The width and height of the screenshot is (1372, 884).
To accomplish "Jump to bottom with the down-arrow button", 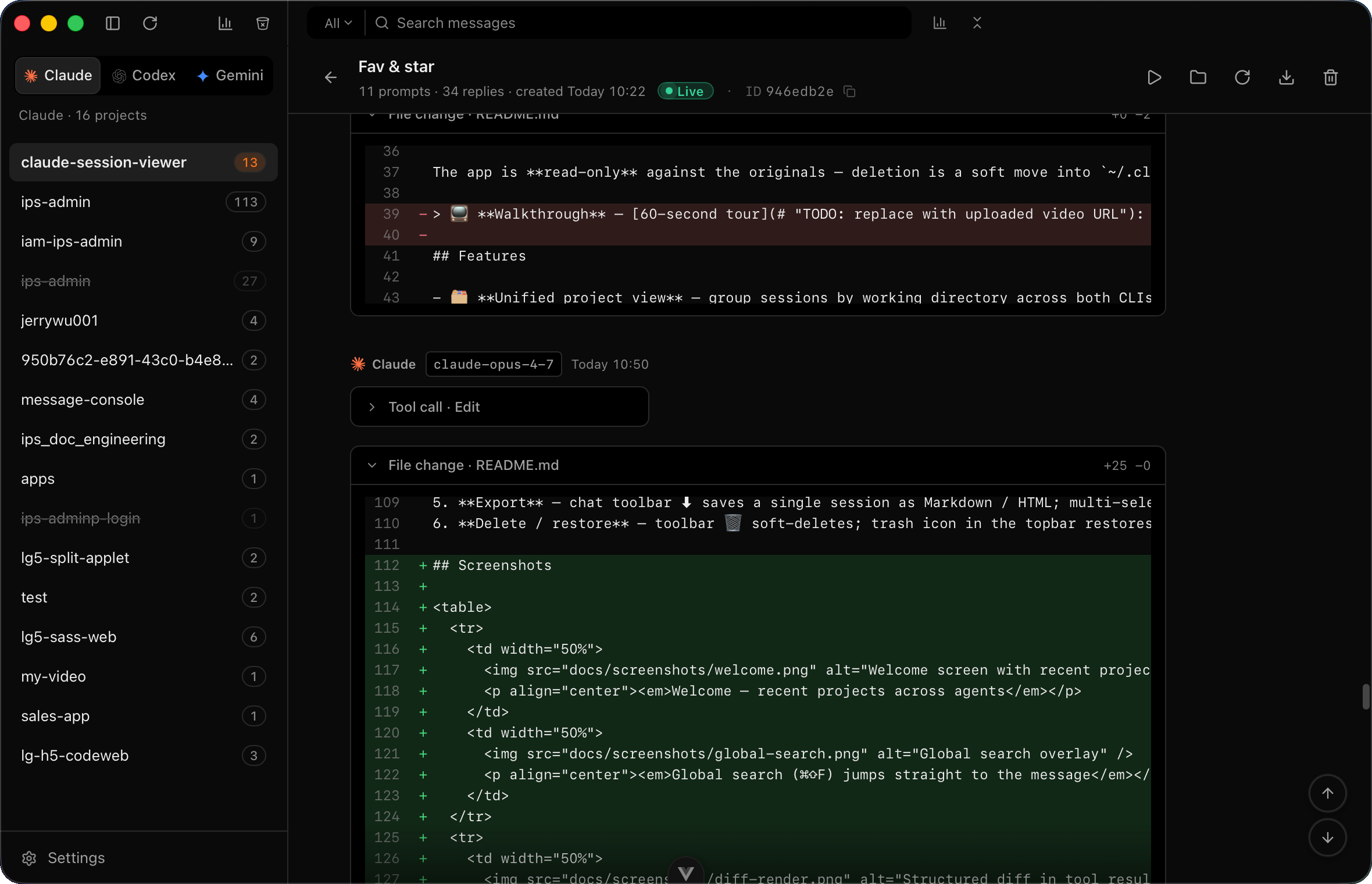I will (1328, 837).
